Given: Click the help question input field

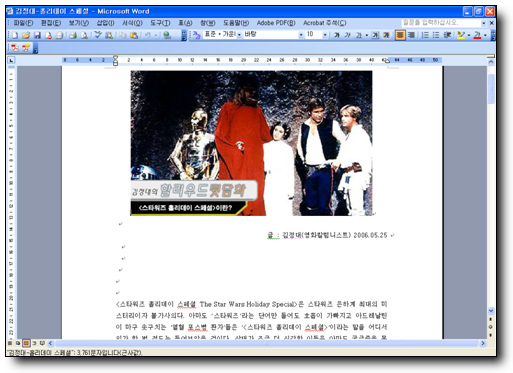Looking at the screenshot, I should point(441,23).
